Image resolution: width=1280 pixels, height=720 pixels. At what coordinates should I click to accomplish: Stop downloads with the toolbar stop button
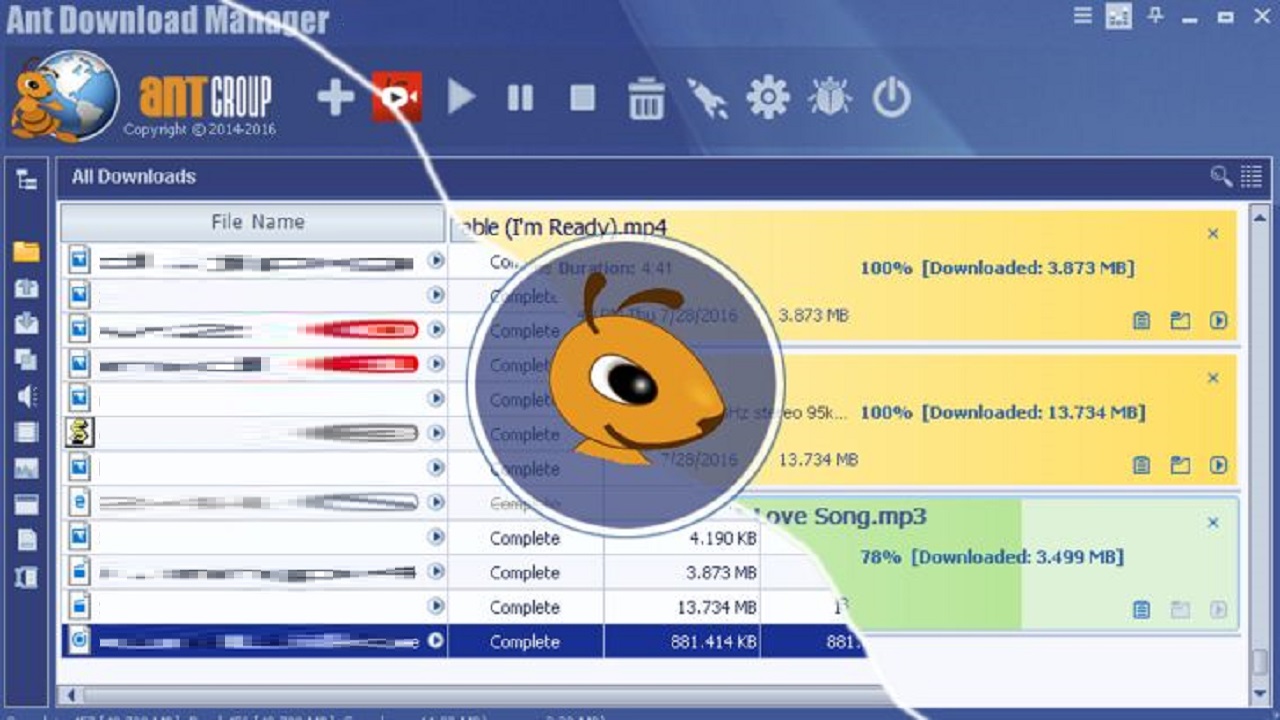pos(582,98)
